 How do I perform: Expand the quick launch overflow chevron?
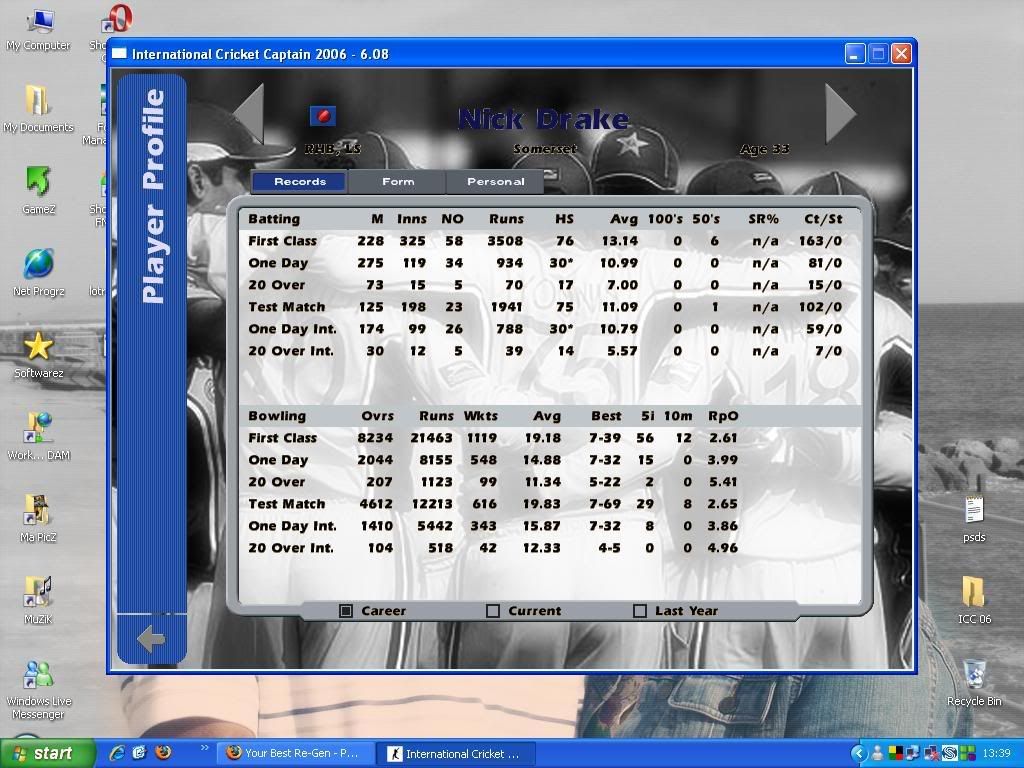(204, 748)
